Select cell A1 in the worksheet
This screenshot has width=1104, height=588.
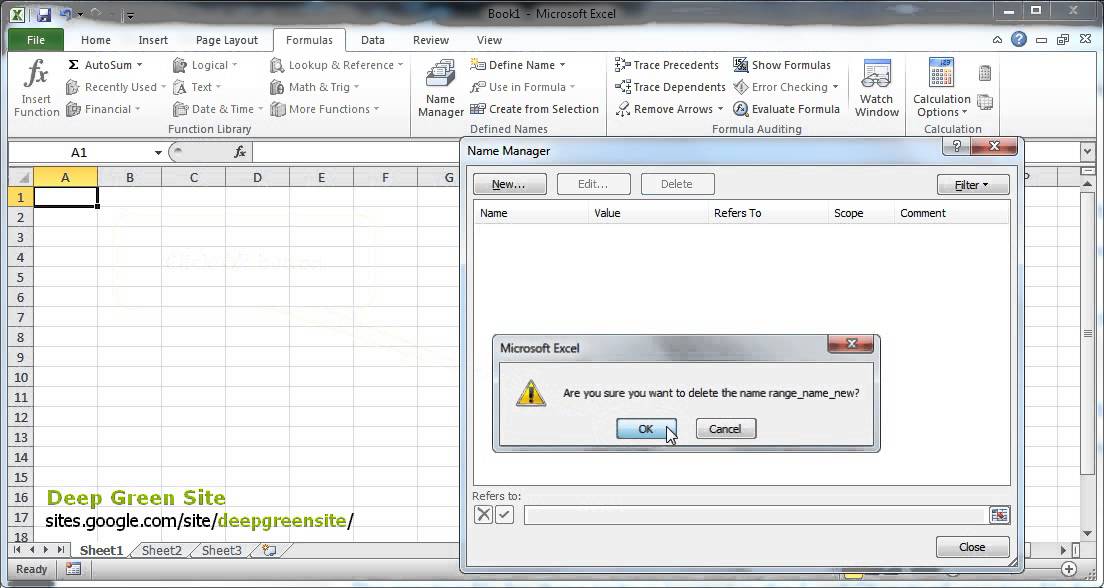pos(65,198)
